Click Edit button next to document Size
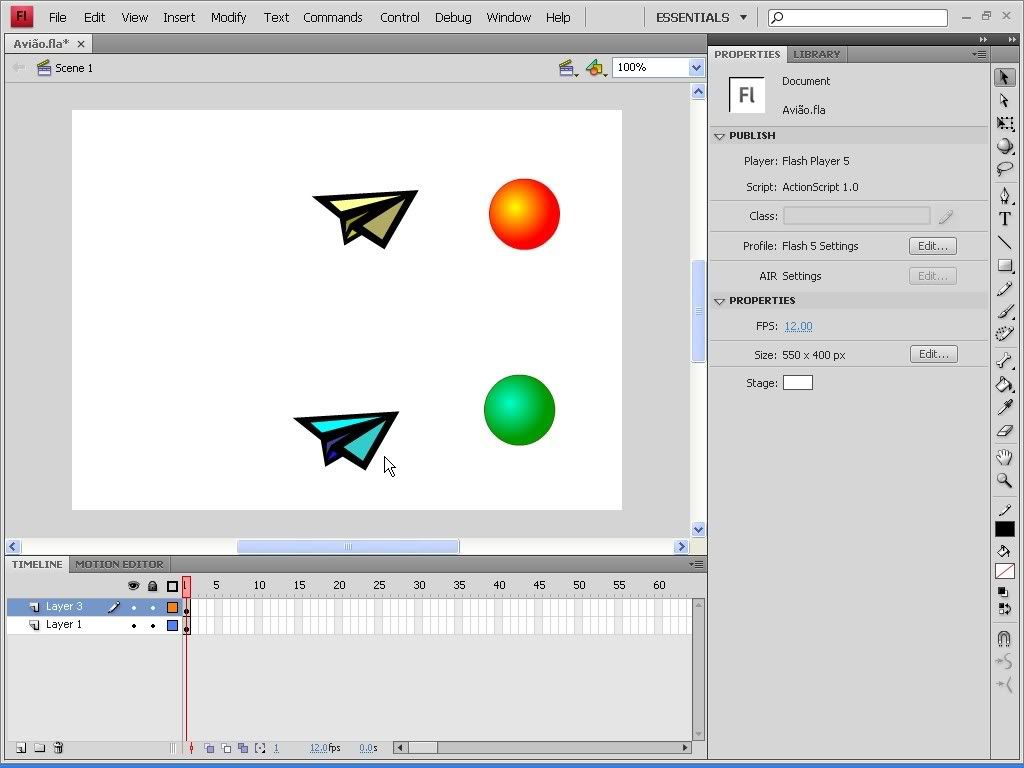This screenshot has width=1024, height=768. point(932,354)
